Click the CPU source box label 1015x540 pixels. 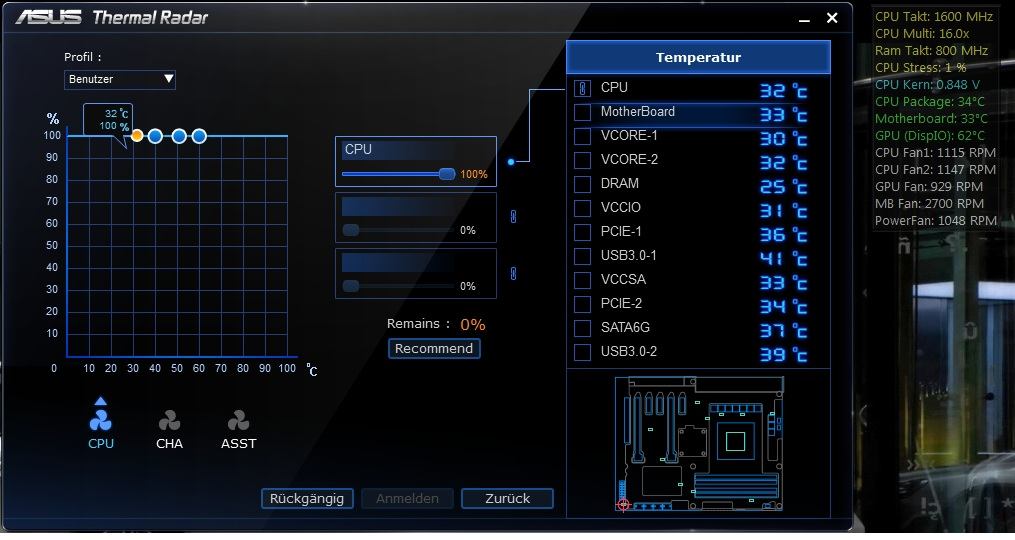358,150
